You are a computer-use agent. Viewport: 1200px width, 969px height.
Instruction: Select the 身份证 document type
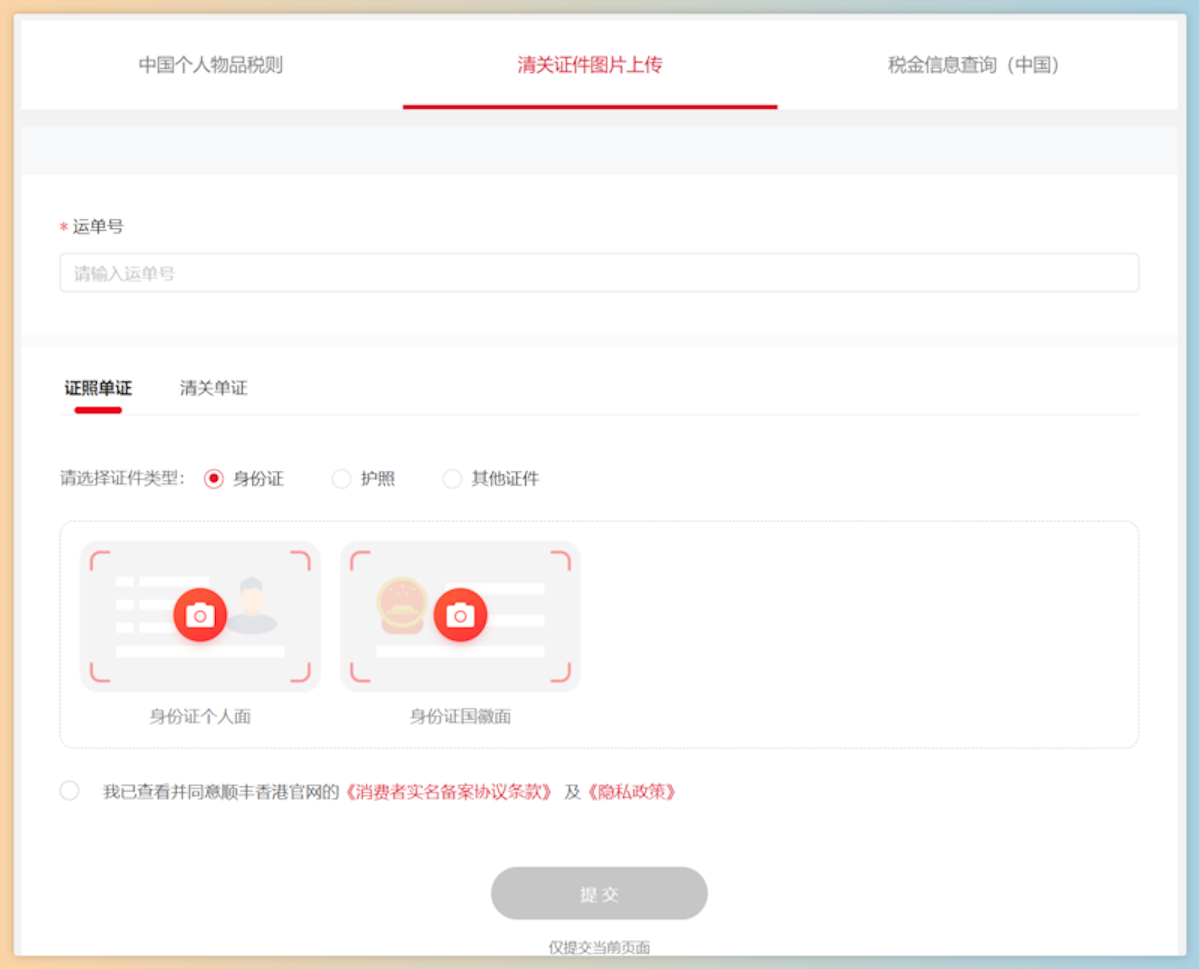215,478
